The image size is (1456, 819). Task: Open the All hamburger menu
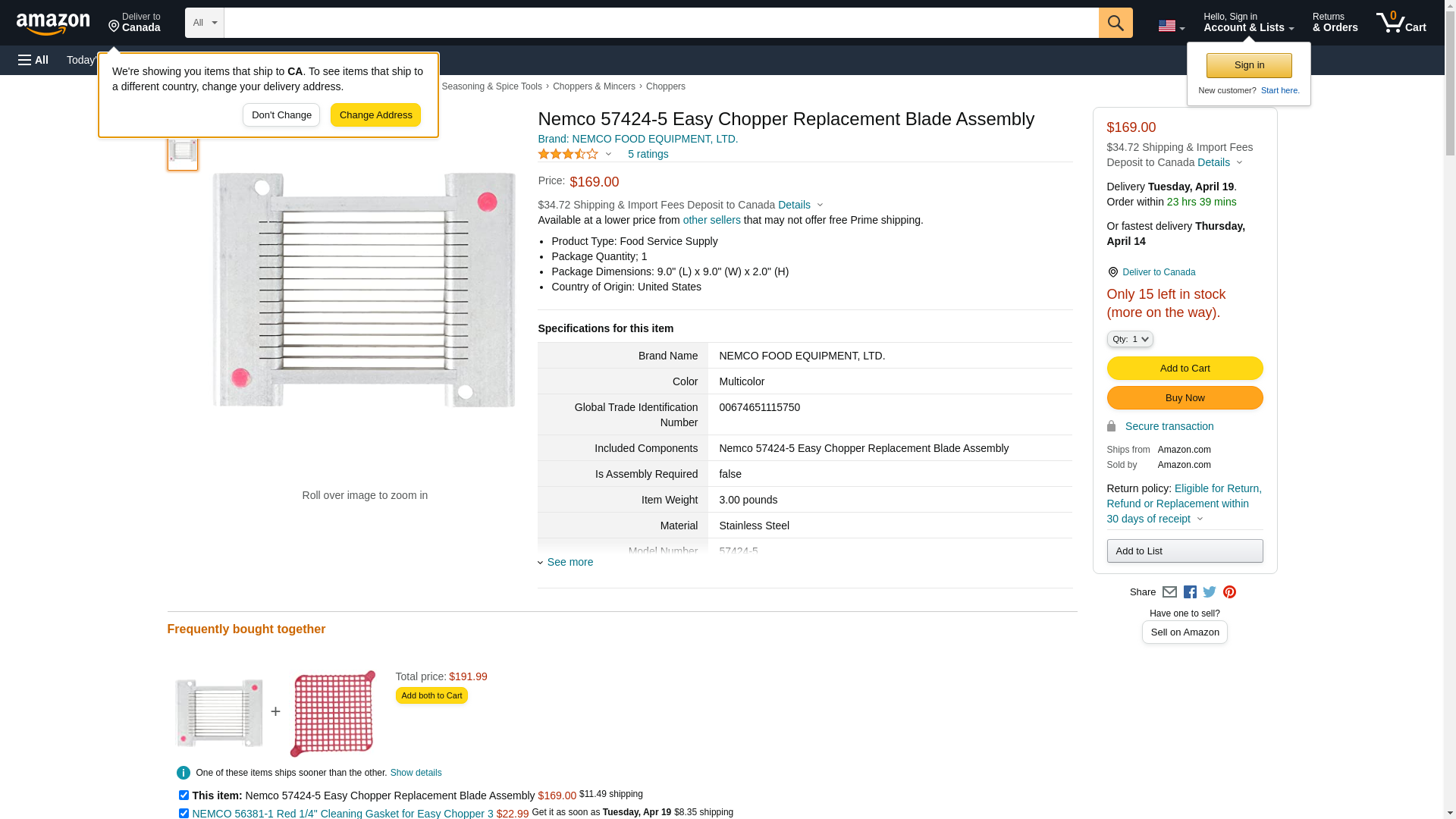pyautogui.click(x=33, y=60)
